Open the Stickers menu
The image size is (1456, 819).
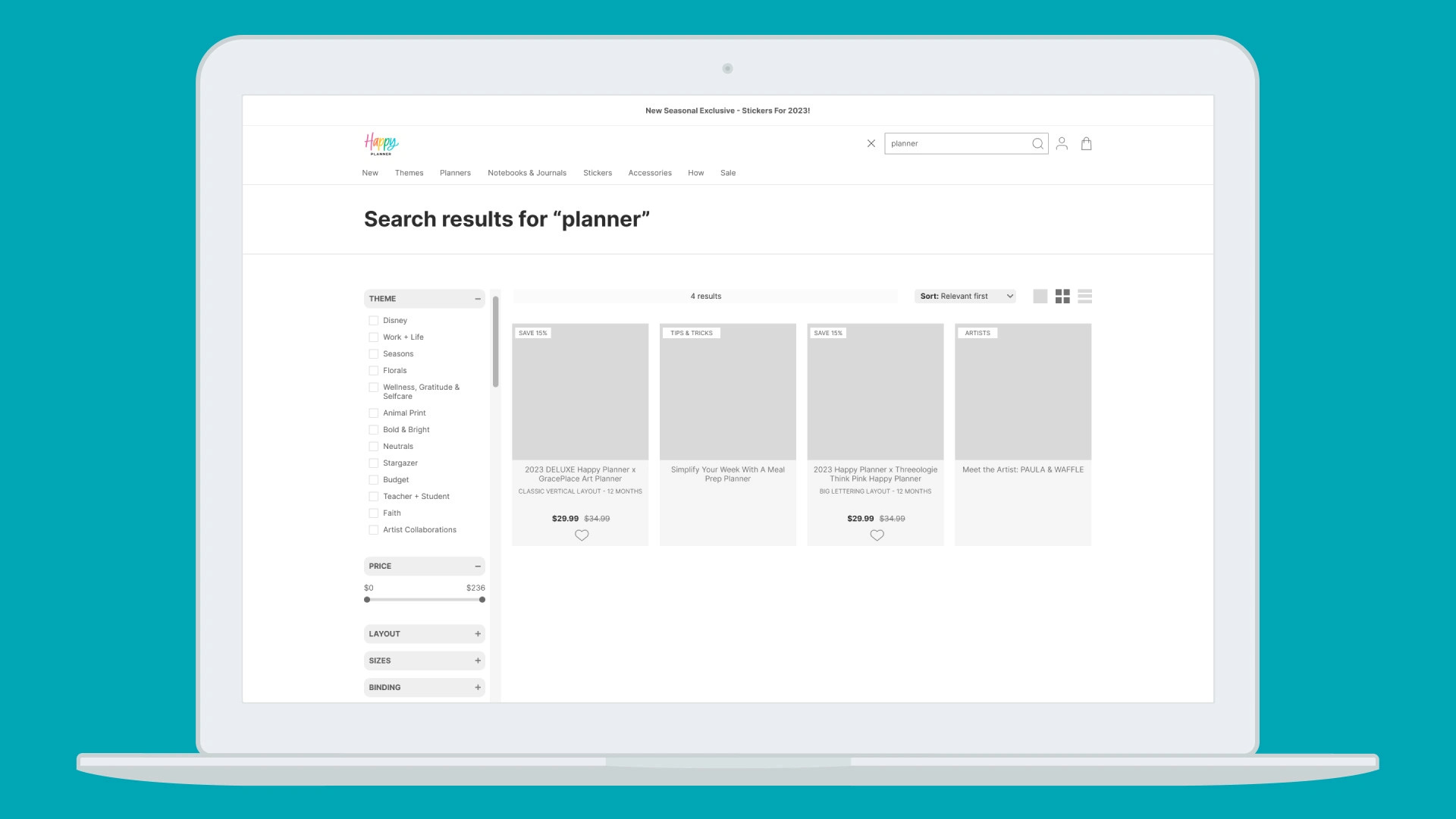598,173
